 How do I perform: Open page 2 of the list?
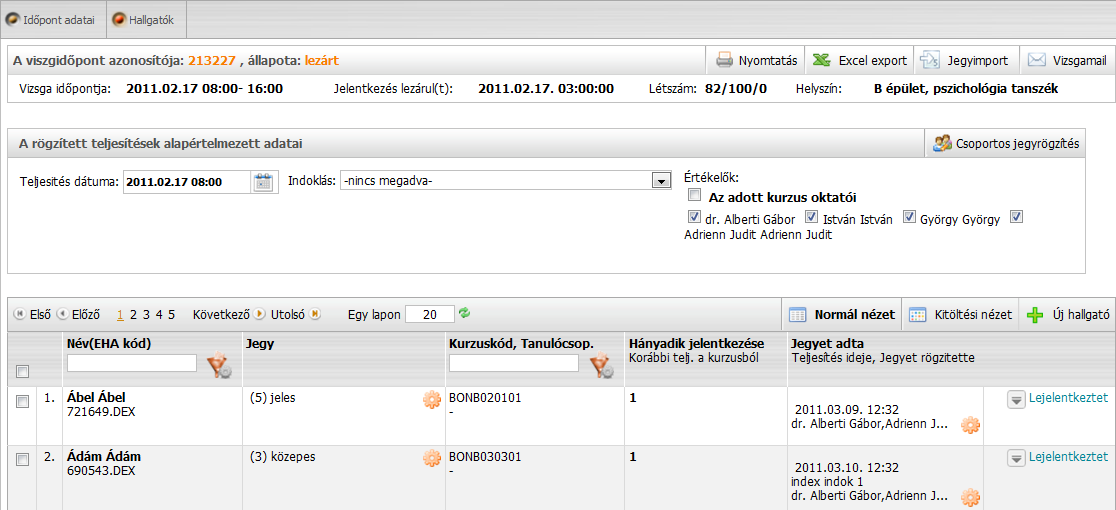coord(133,314)
